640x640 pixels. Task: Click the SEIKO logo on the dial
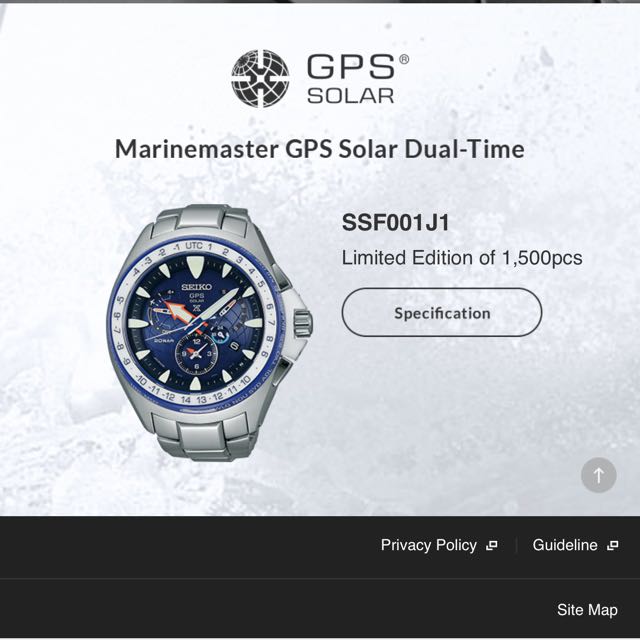click(196, 287)
